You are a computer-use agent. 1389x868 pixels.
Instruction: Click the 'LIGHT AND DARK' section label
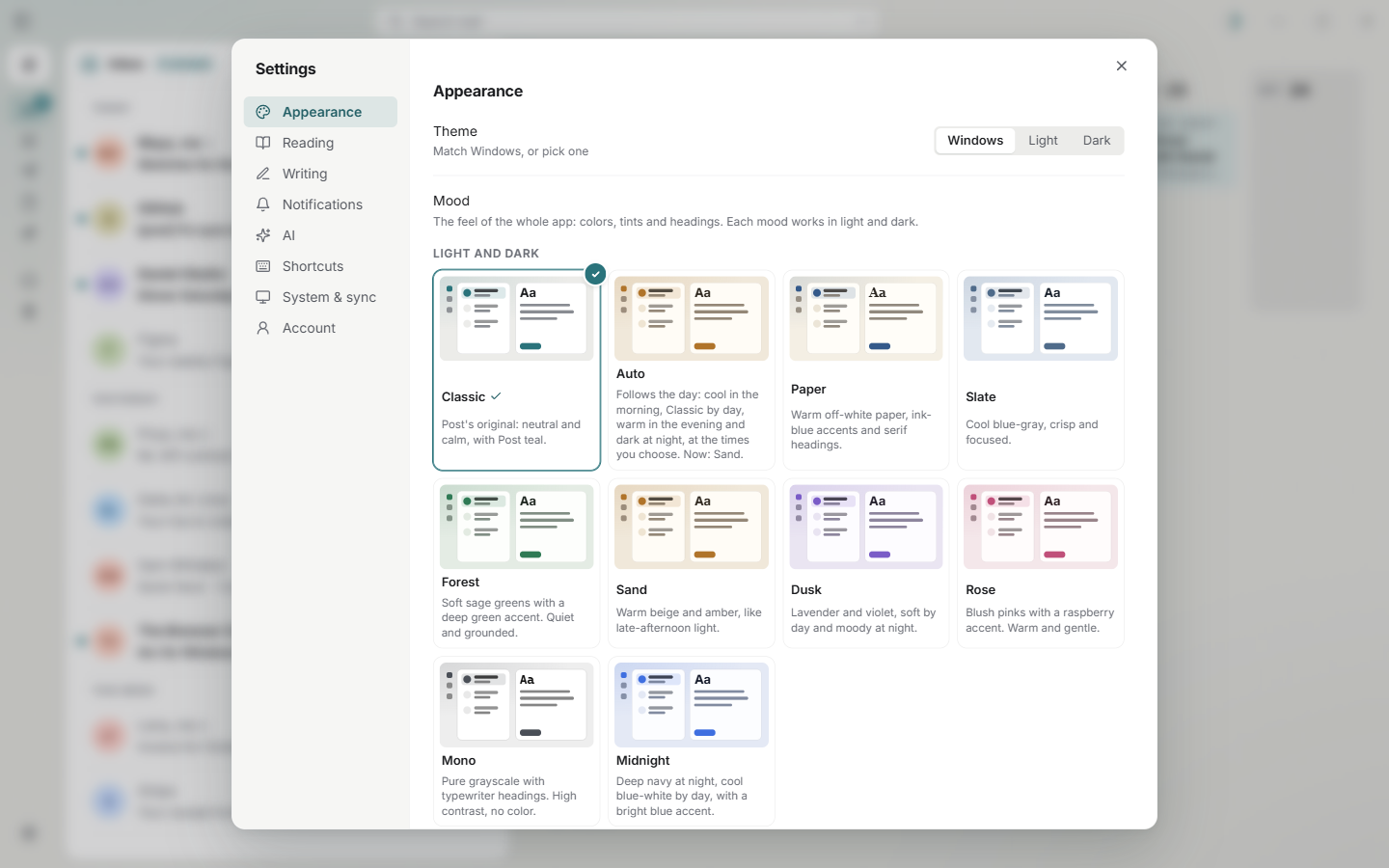[x=486, y=254]
